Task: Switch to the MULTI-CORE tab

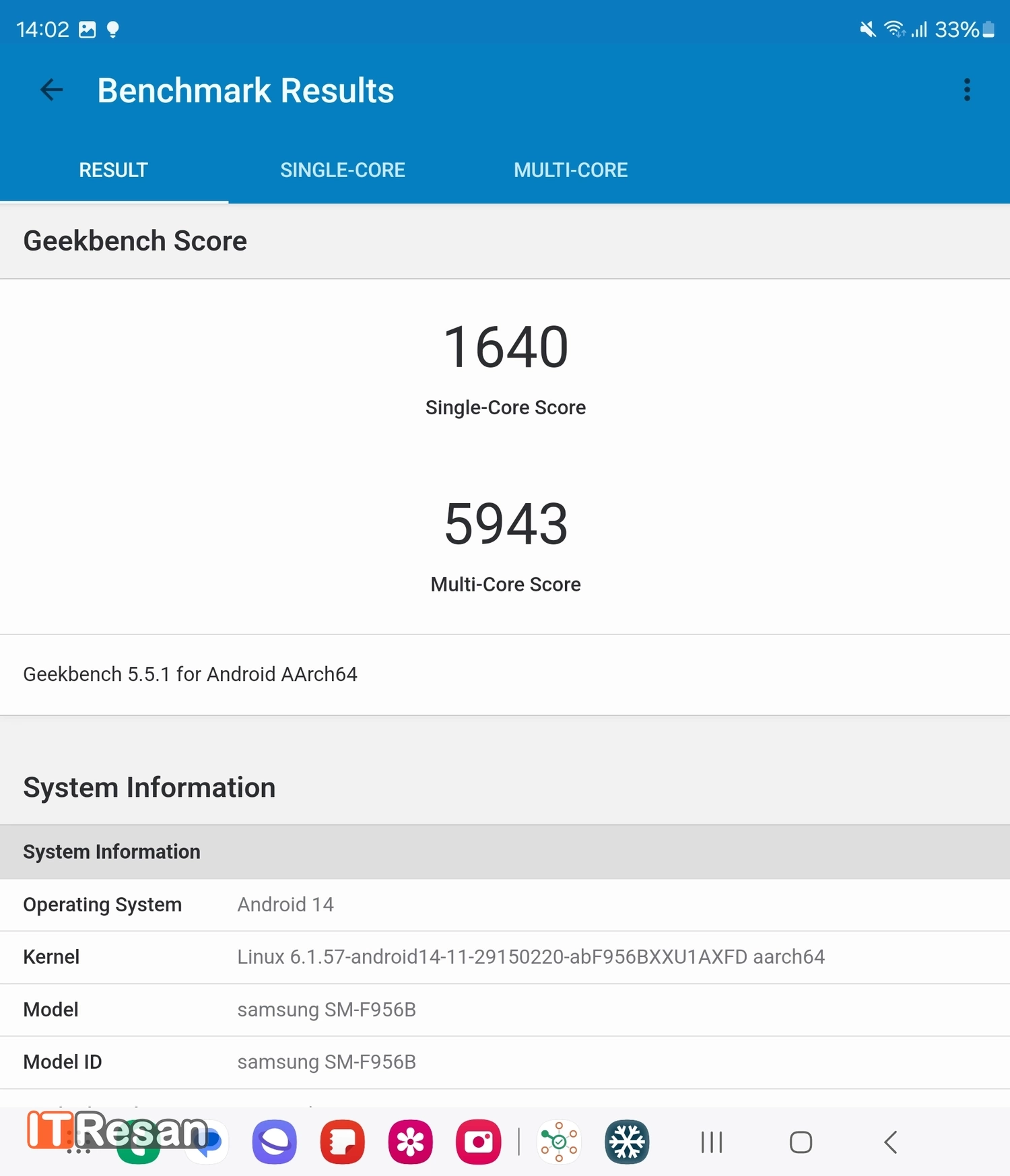Action: (x=570, y=170)
